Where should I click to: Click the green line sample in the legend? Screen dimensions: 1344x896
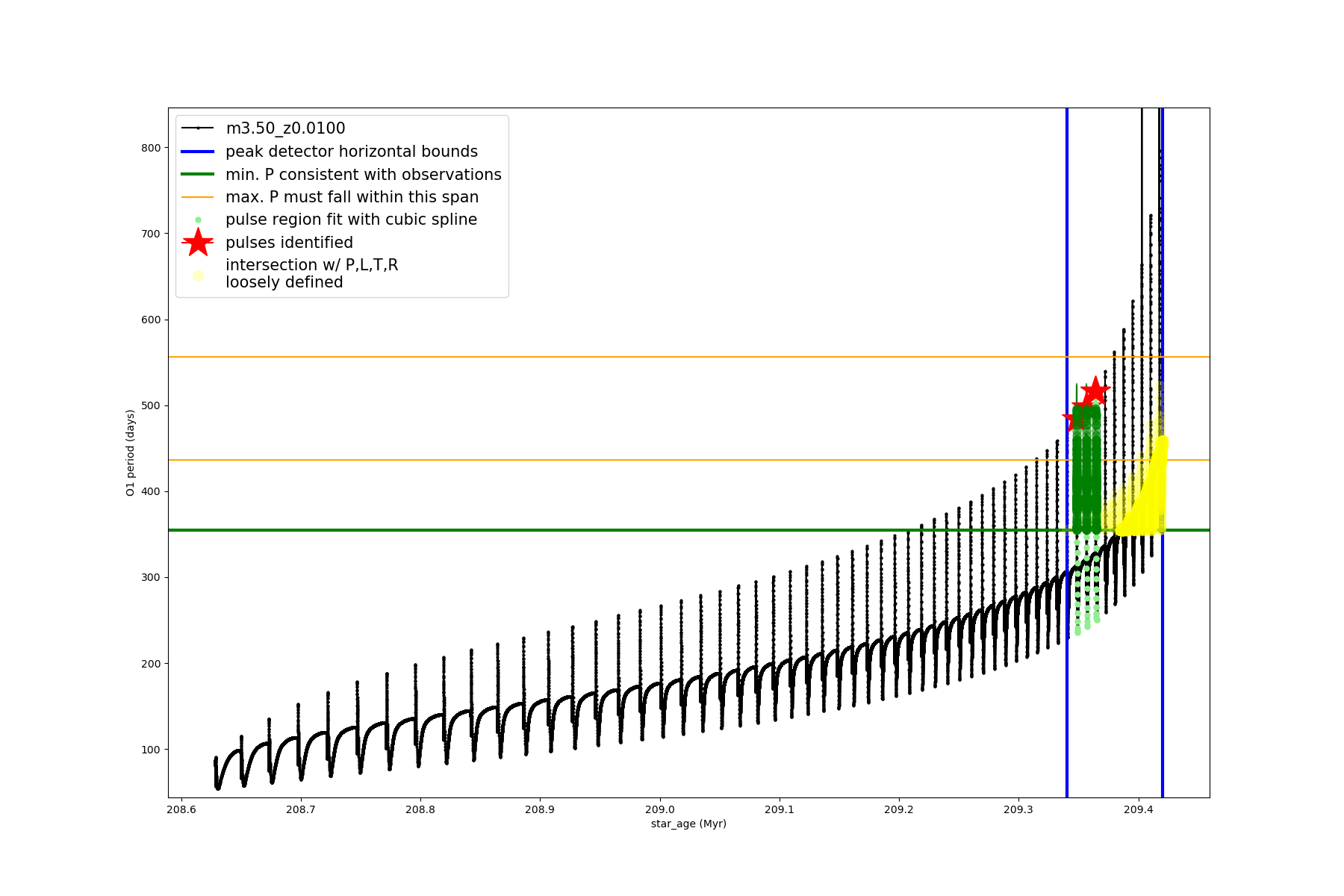click(x=198, y=175)
